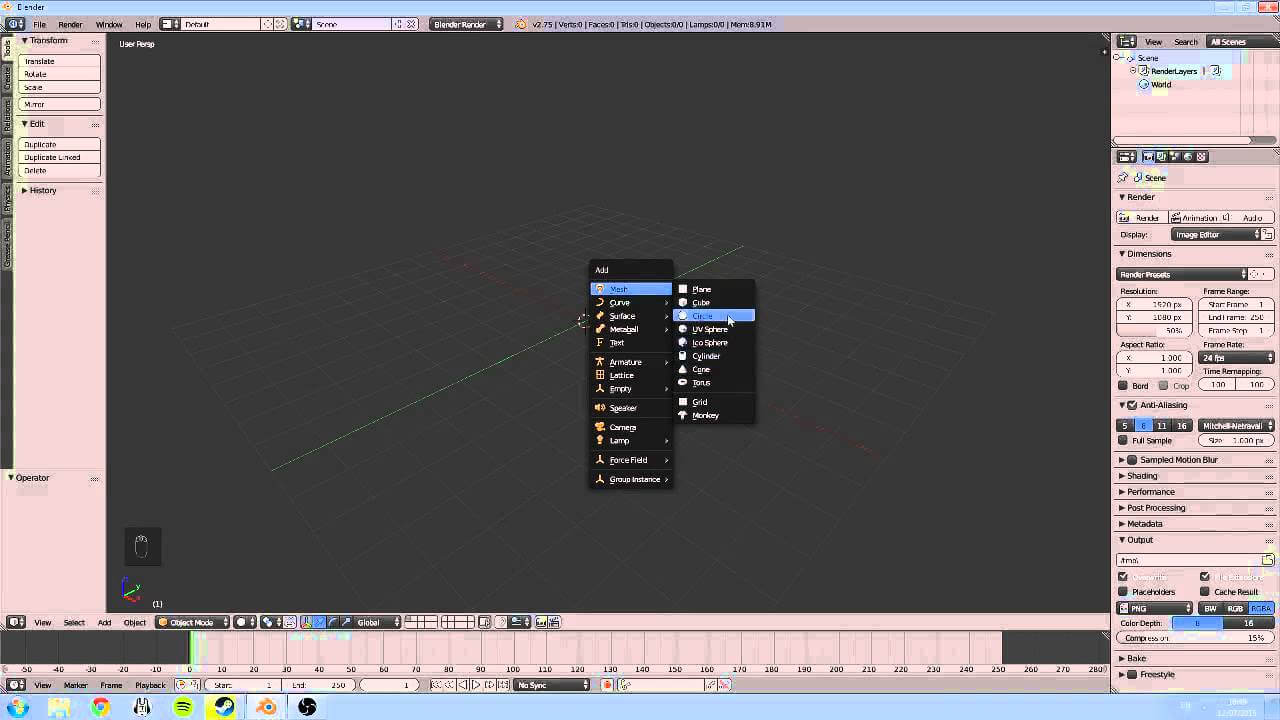The width and height of the screenshot is (1280, 720).
Task: Enable the Cache Result checkbox
Action: coord(1205,591)
